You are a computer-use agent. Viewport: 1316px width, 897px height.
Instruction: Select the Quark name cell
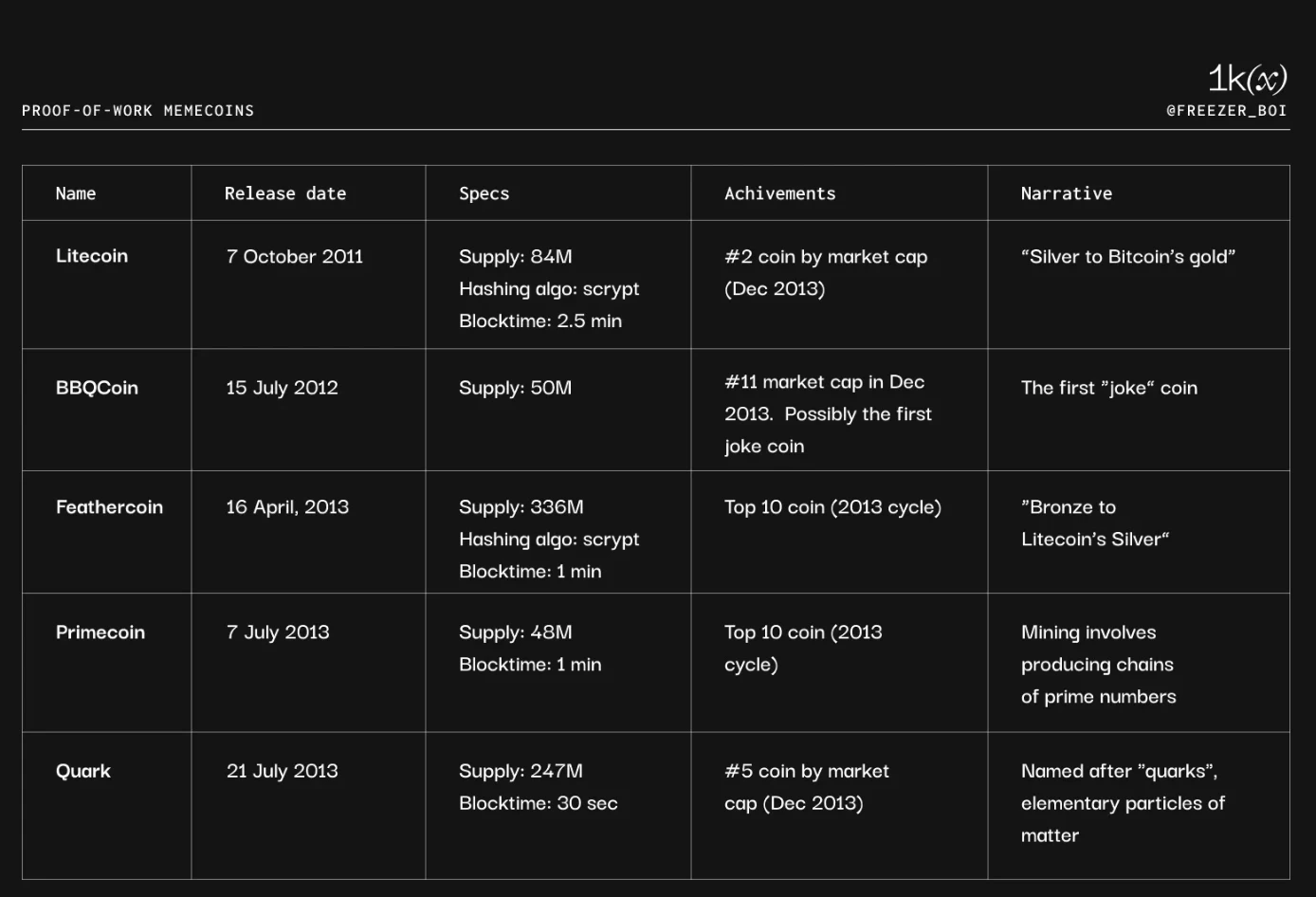[x=83, y=771]
